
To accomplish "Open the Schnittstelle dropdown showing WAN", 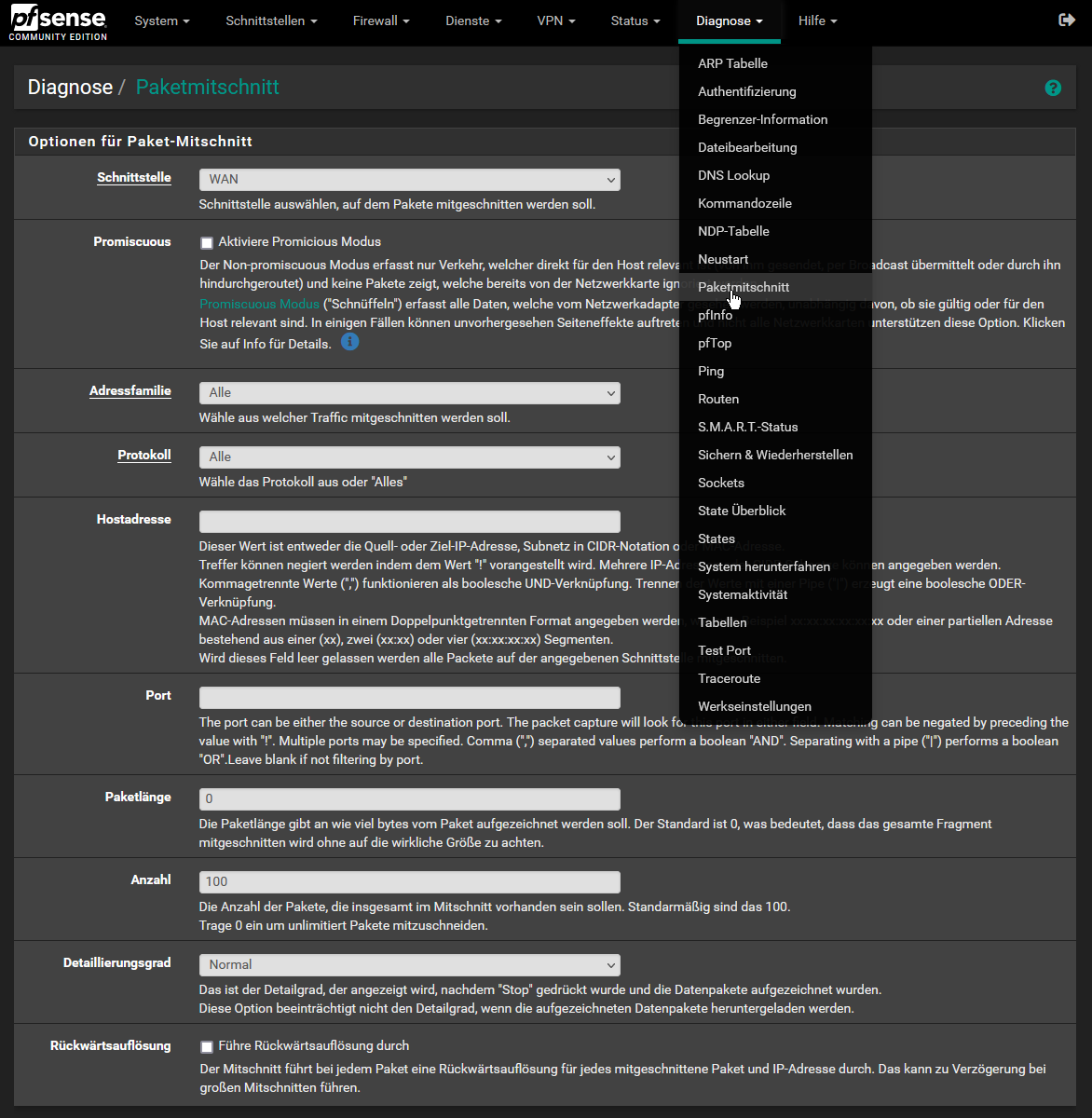I will click(x=410, y=180).
